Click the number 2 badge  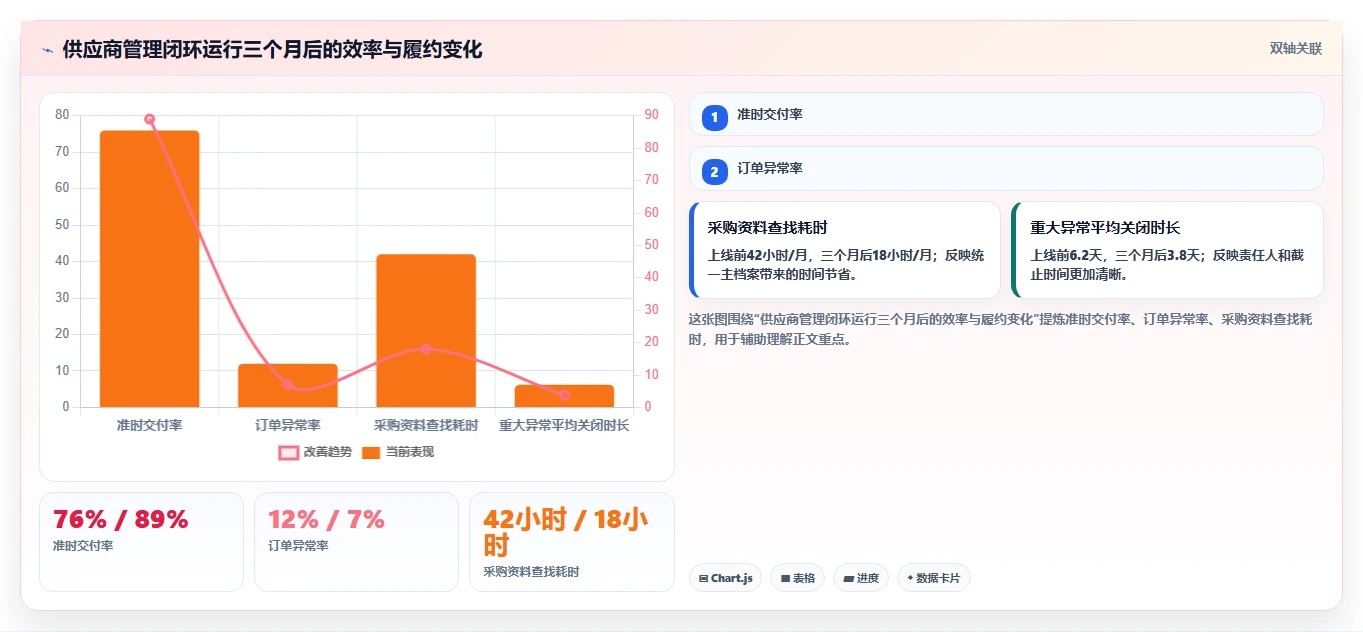pos(714,172)
